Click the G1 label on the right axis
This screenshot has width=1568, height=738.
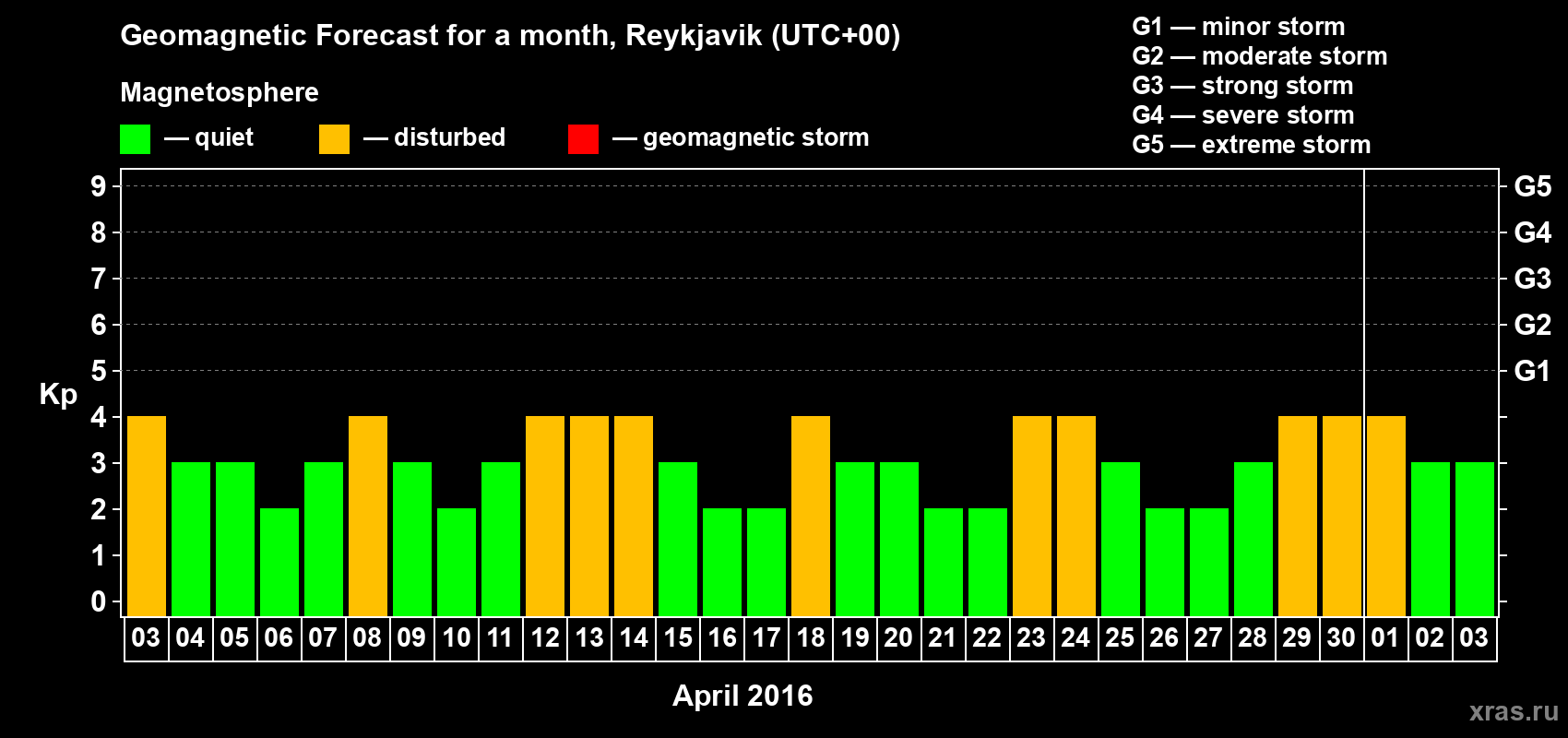[1532, 371]
